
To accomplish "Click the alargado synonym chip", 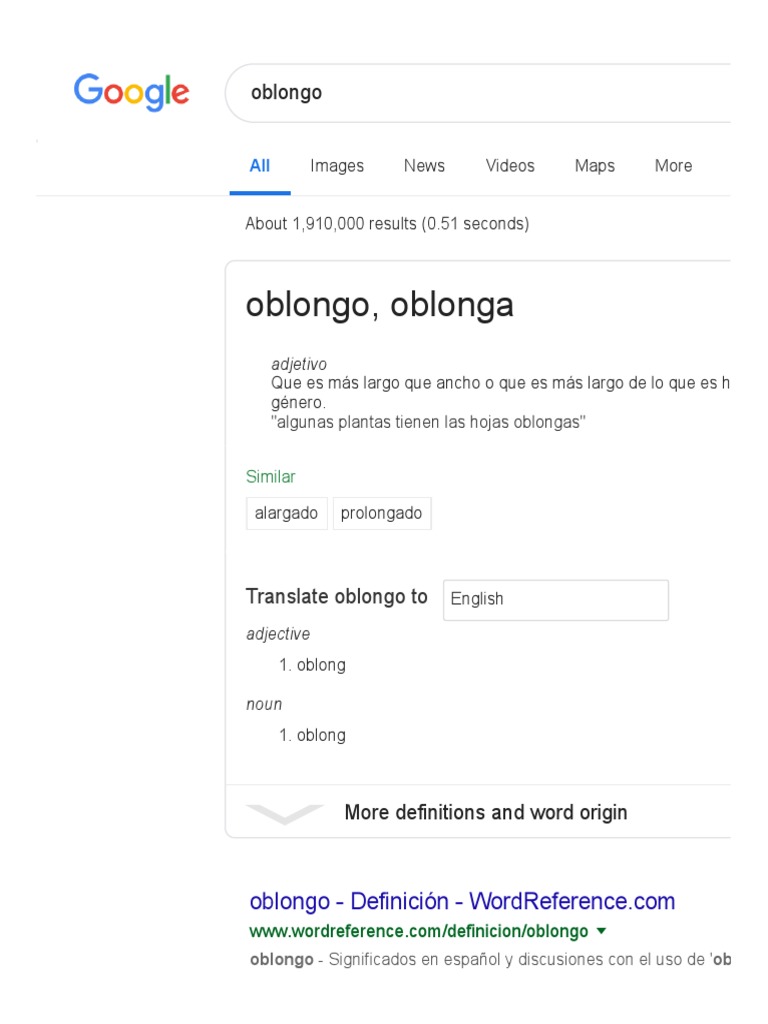I will point(287,513).
